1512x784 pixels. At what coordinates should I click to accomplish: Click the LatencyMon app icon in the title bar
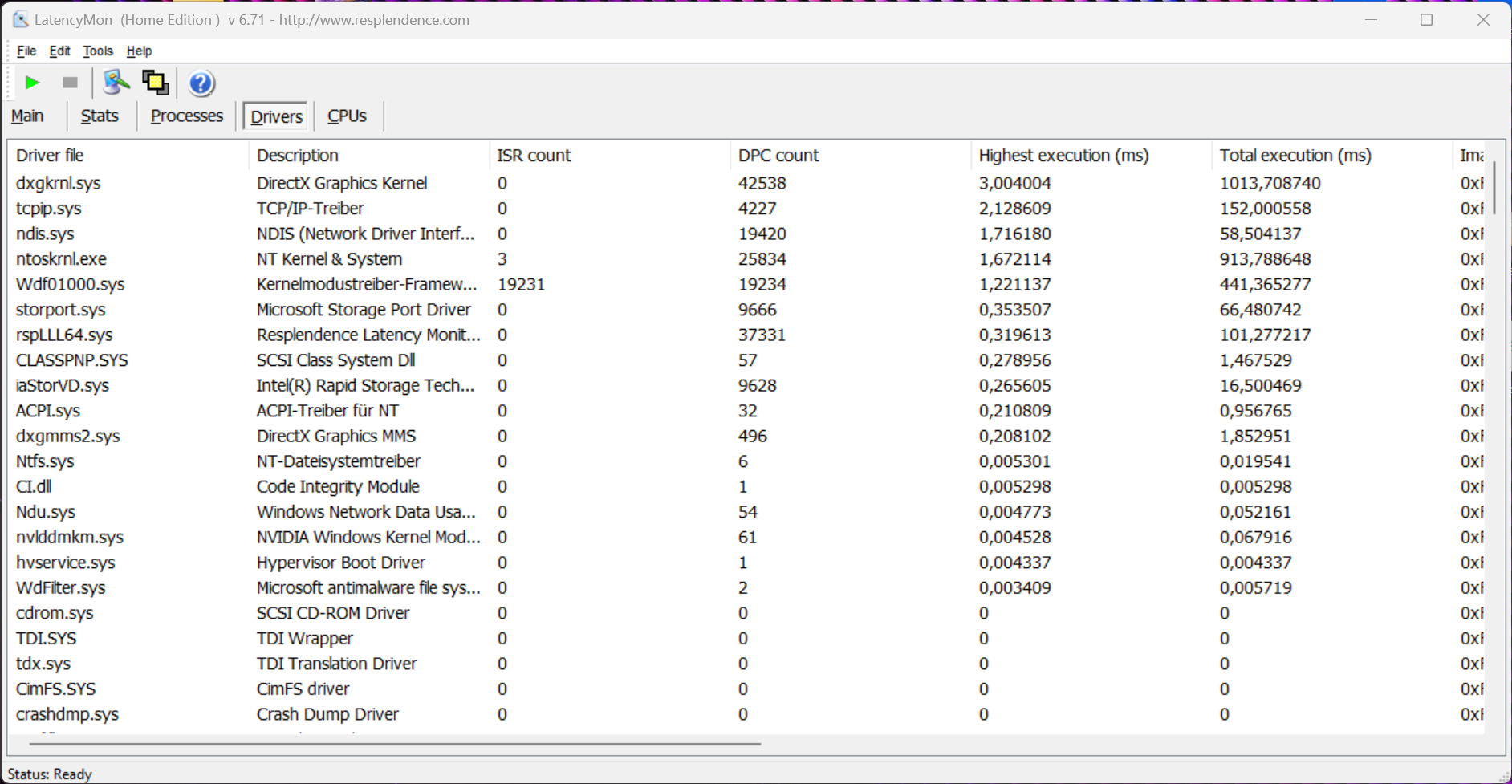(x=20, y=20)
